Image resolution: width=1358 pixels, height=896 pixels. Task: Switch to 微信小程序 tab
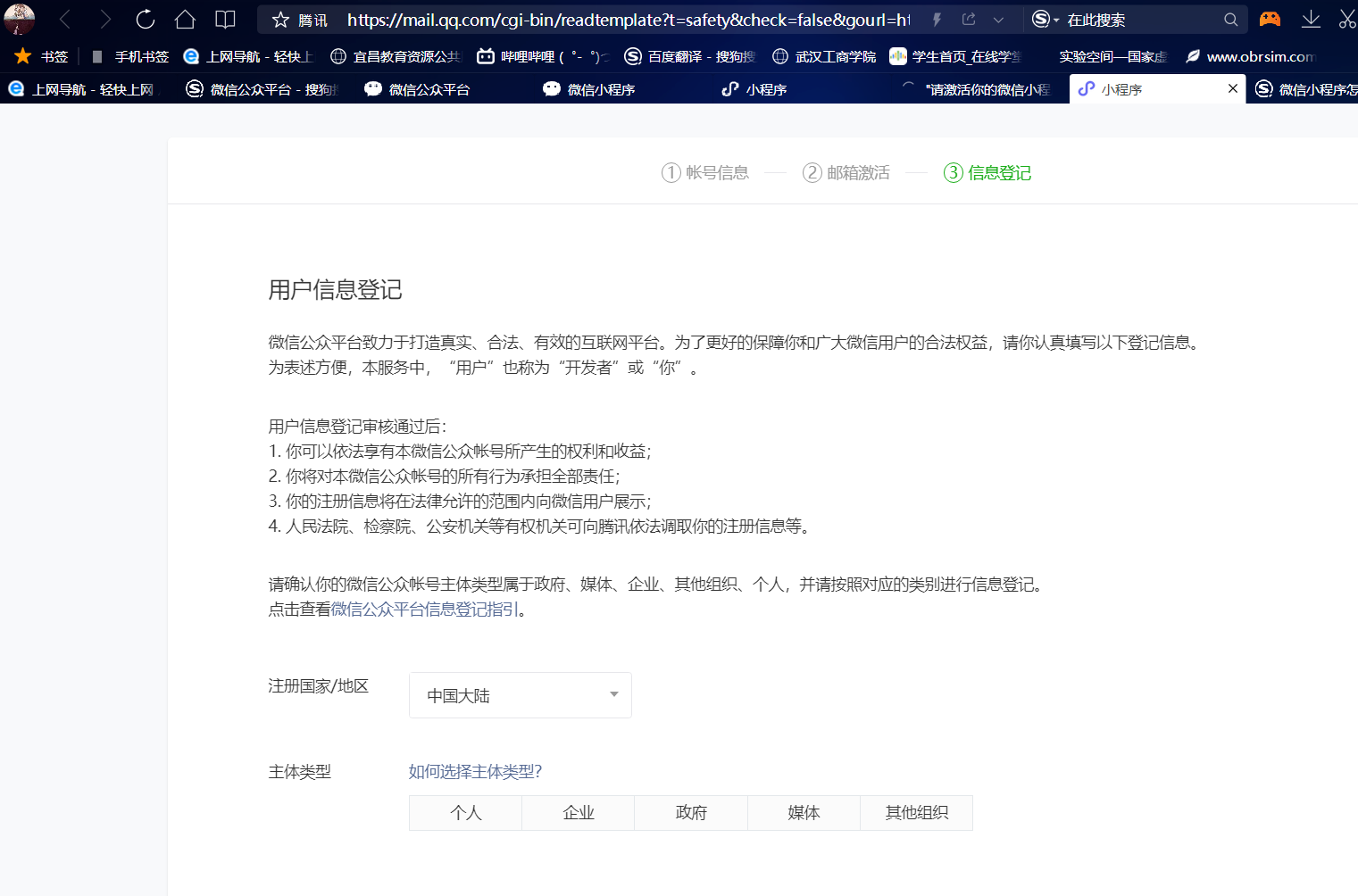pos(624,89)
